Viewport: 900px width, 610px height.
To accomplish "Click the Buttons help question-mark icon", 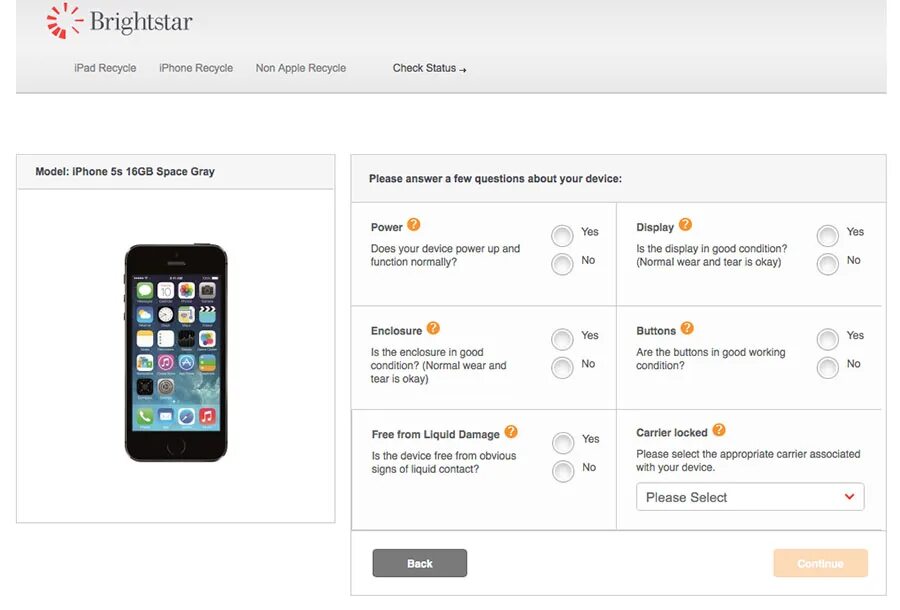I will 686,328.
